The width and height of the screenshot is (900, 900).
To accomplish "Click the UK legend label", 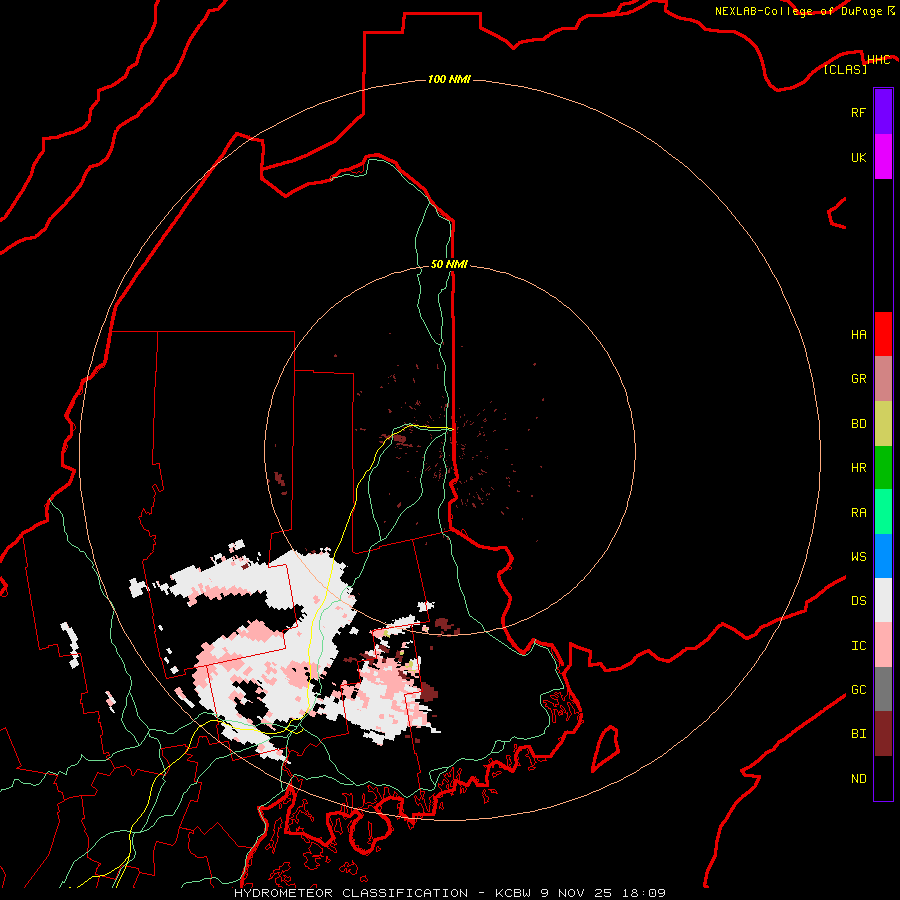I will tap(858, 157).
